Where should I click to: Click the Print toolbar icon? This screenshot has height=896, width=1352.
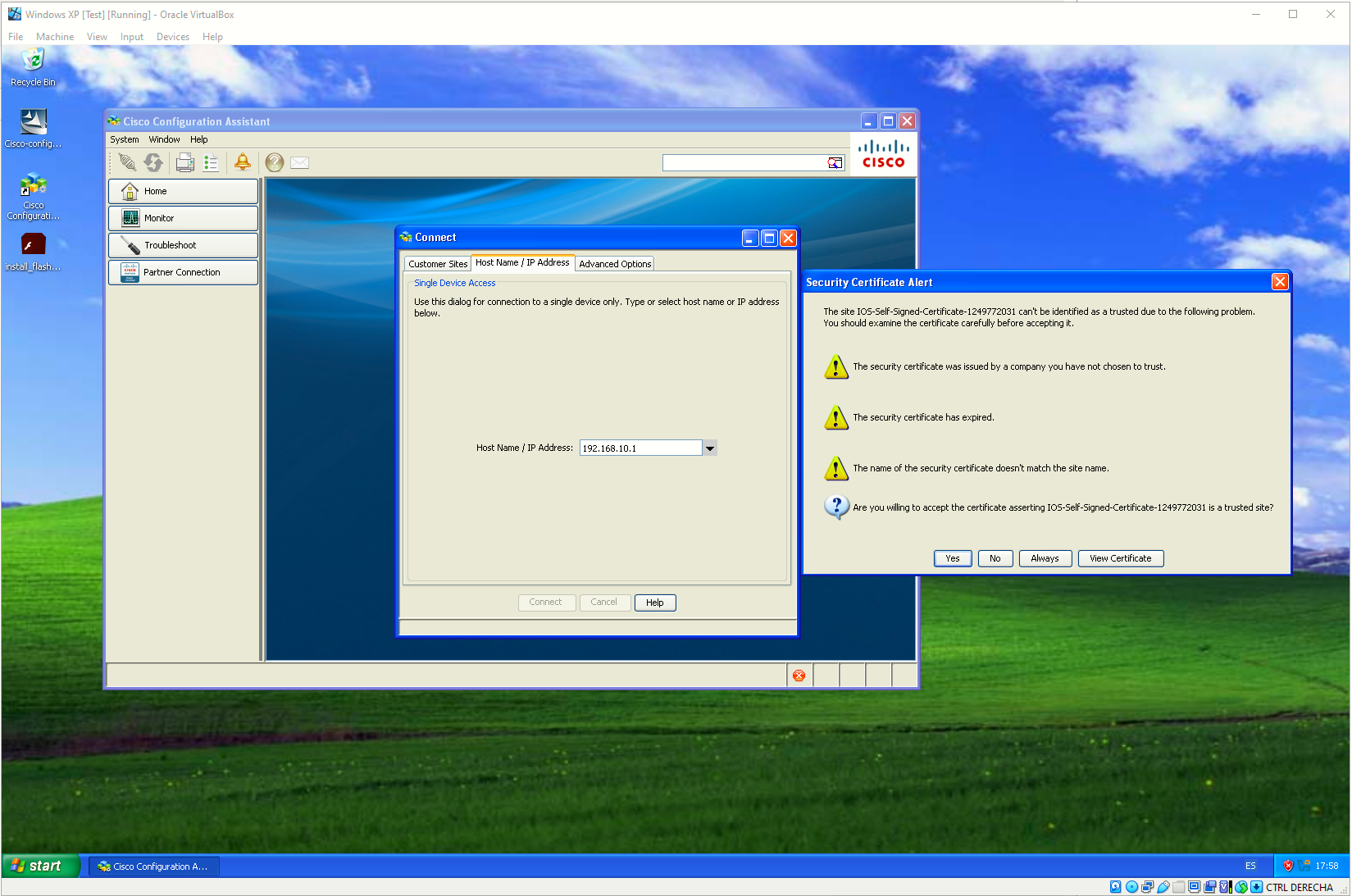pos(185,162)
